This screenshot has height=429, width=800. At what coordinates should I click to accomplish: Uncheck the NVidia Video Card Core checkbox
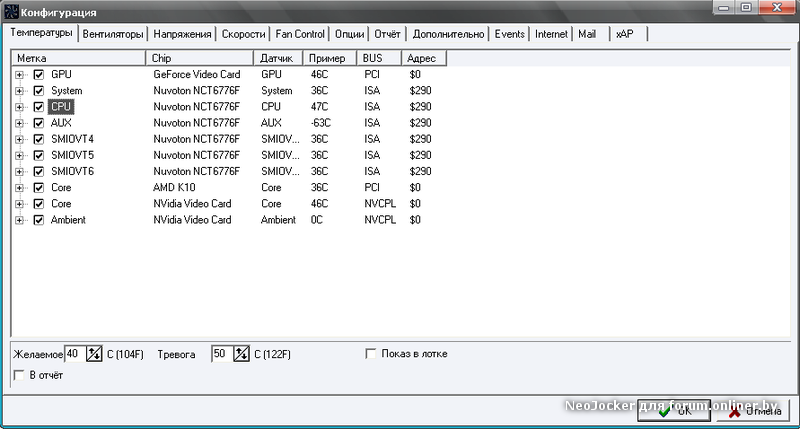click(x=39, y=204)
